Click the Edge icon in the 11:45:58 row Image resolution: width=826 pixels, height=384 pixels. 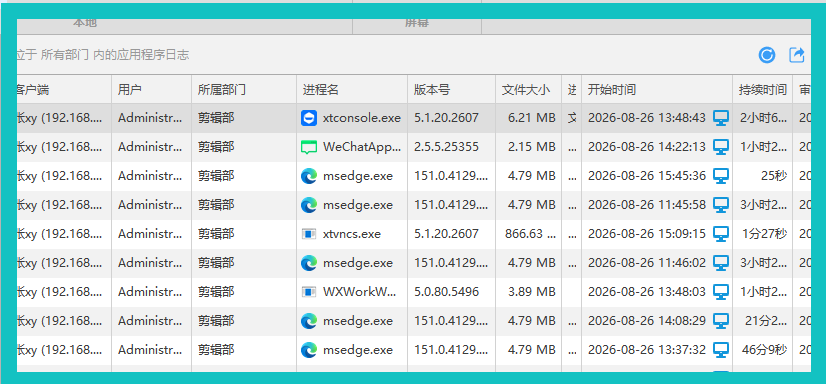click(309, 205)
